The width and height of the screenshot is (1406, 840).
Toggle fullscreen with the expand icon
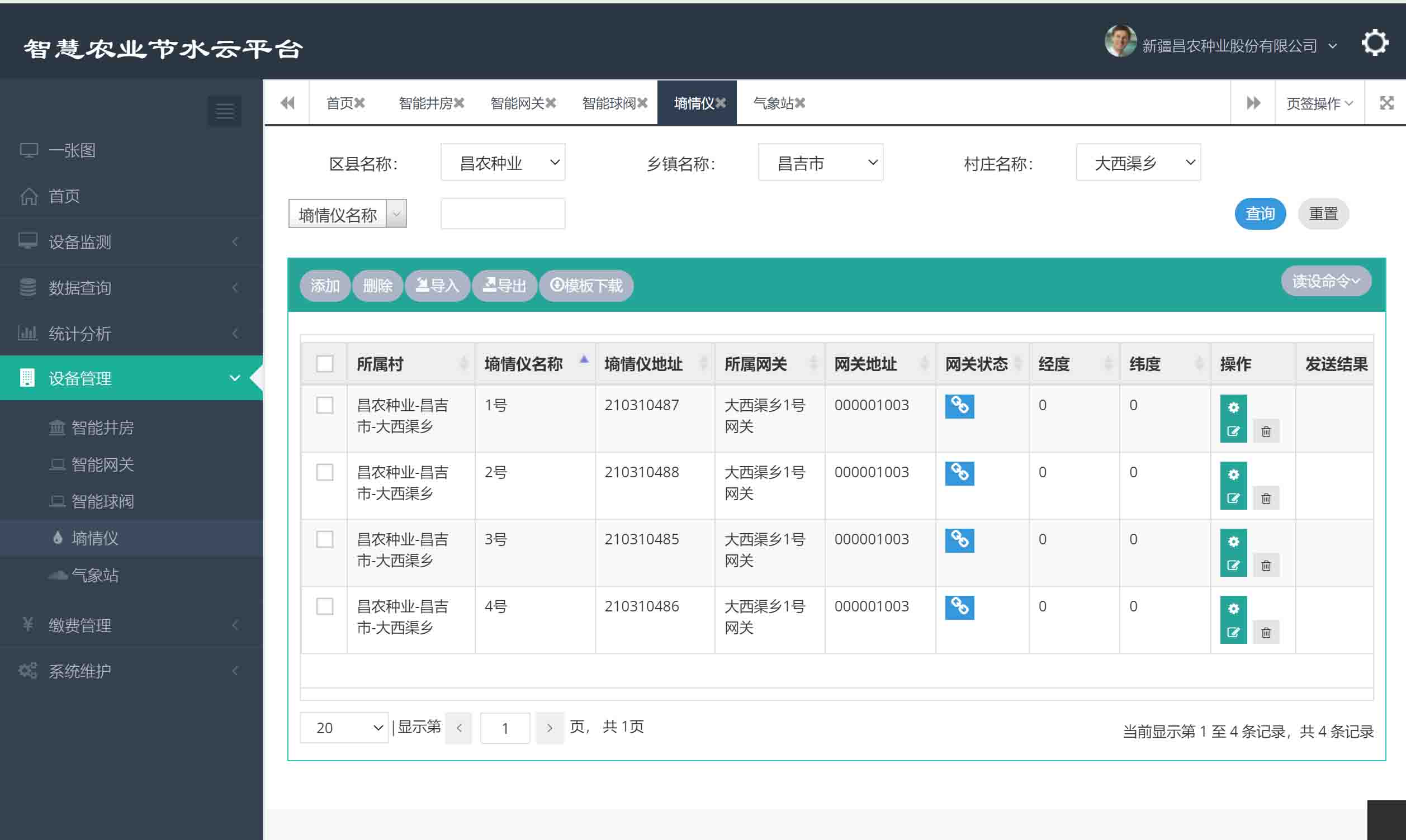pos(1386,103)
